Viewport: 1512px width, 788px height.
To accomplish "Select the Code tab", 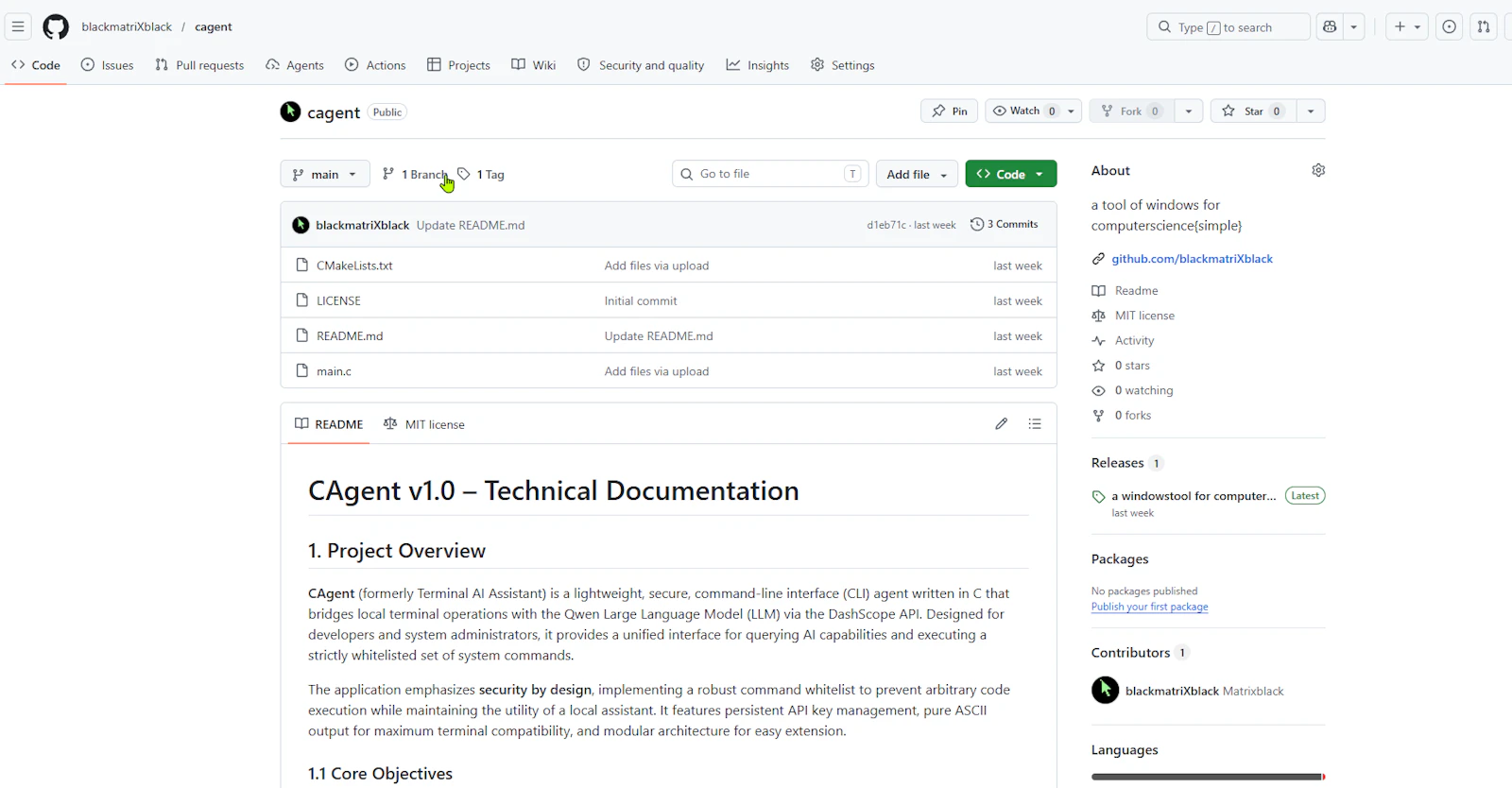I will [x=36, y=65].
